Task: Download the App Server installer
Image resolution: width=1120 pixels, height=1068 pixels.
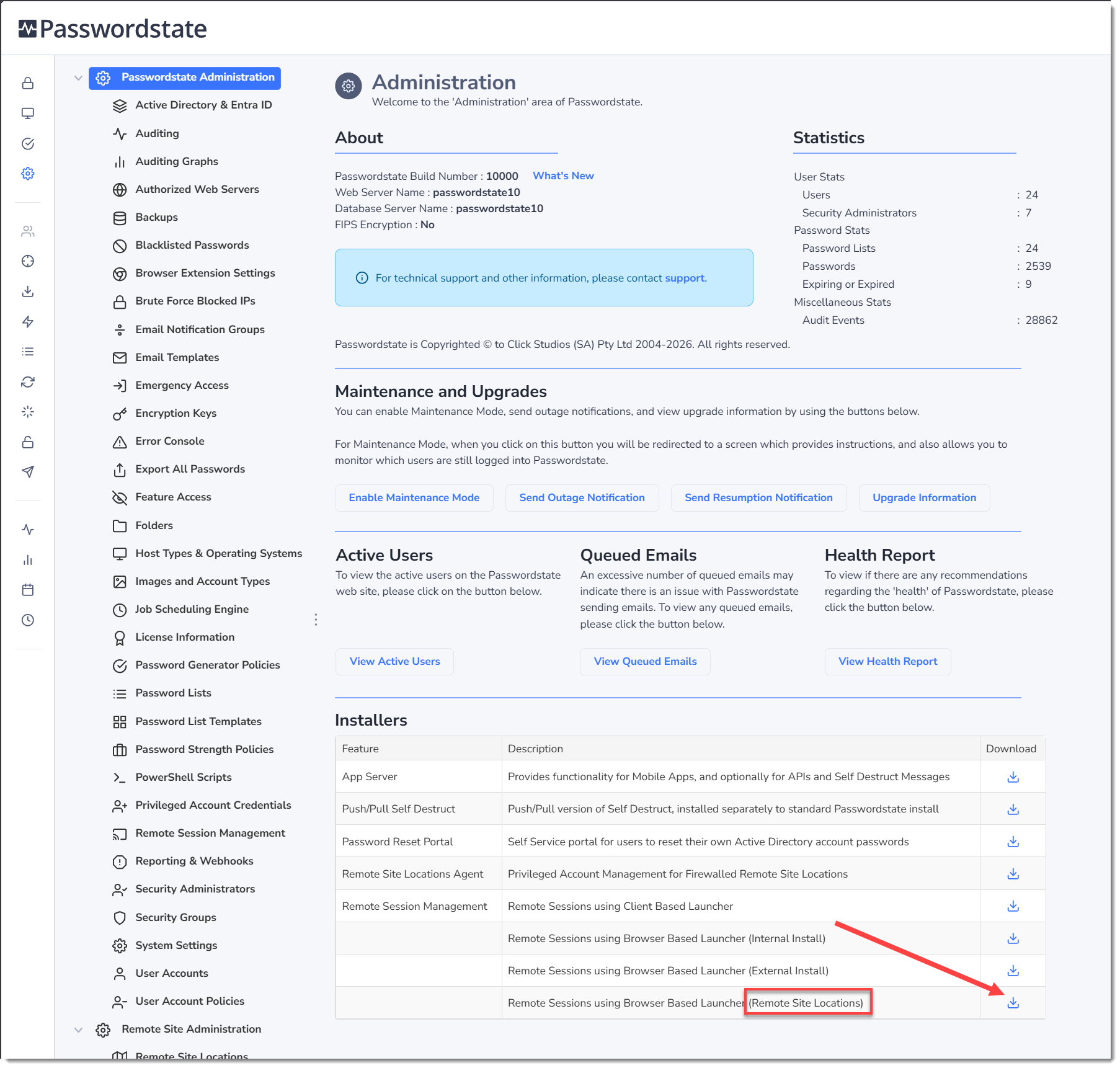Action: point(1013,777)
